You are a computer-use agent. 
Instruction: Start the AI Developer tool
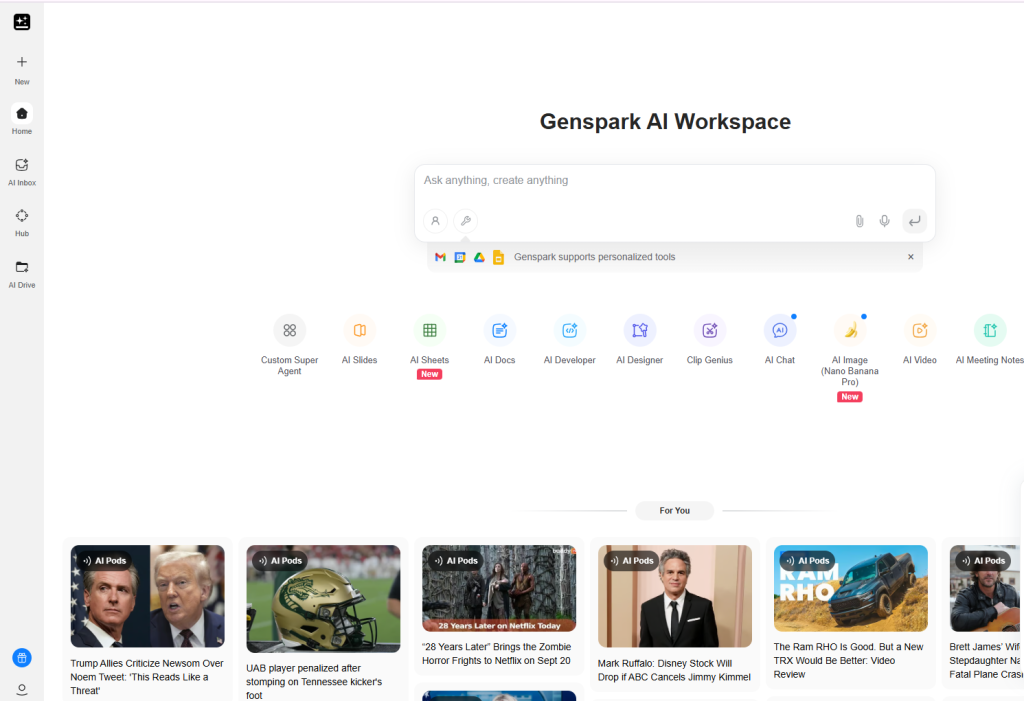(569, 338)
